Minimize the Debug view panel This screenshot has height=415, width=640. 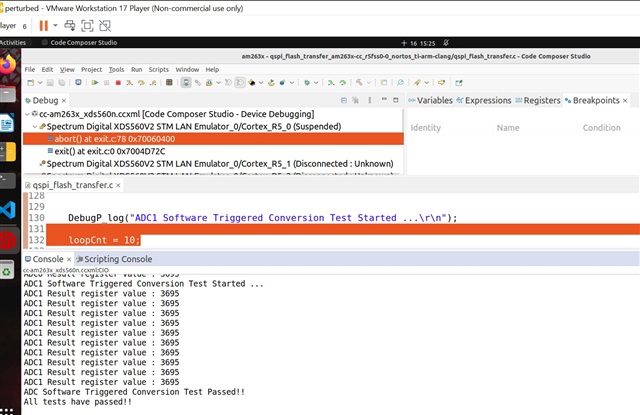384,99
